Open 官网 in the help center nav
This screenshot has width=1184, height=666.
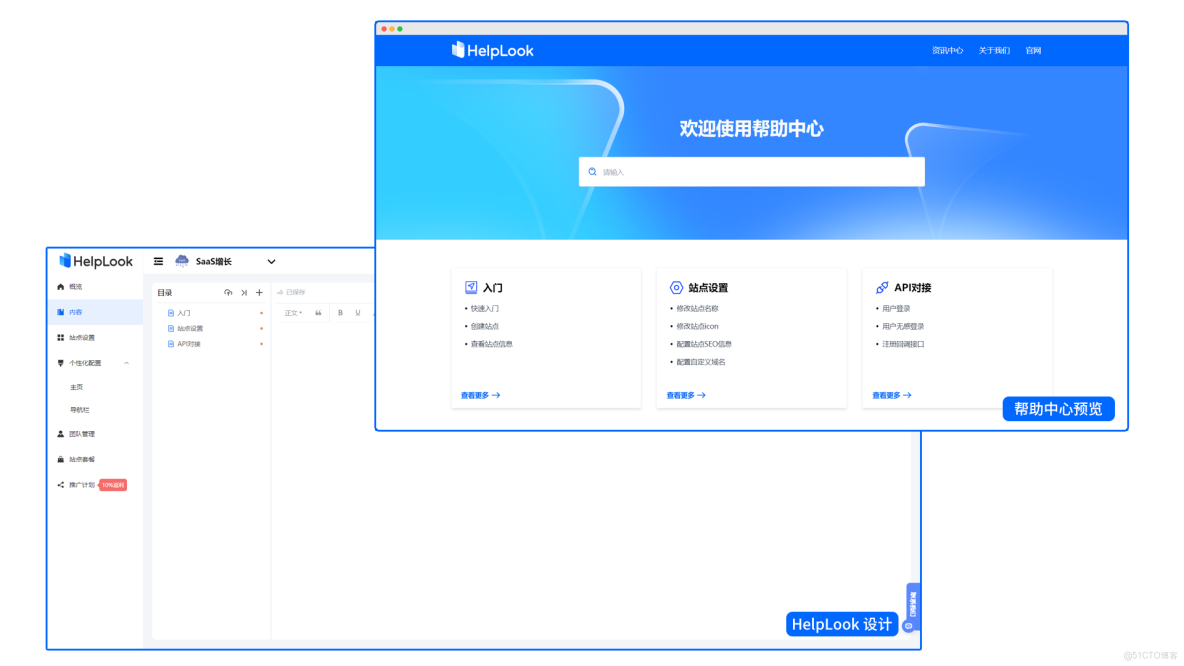coord(1033,51)
